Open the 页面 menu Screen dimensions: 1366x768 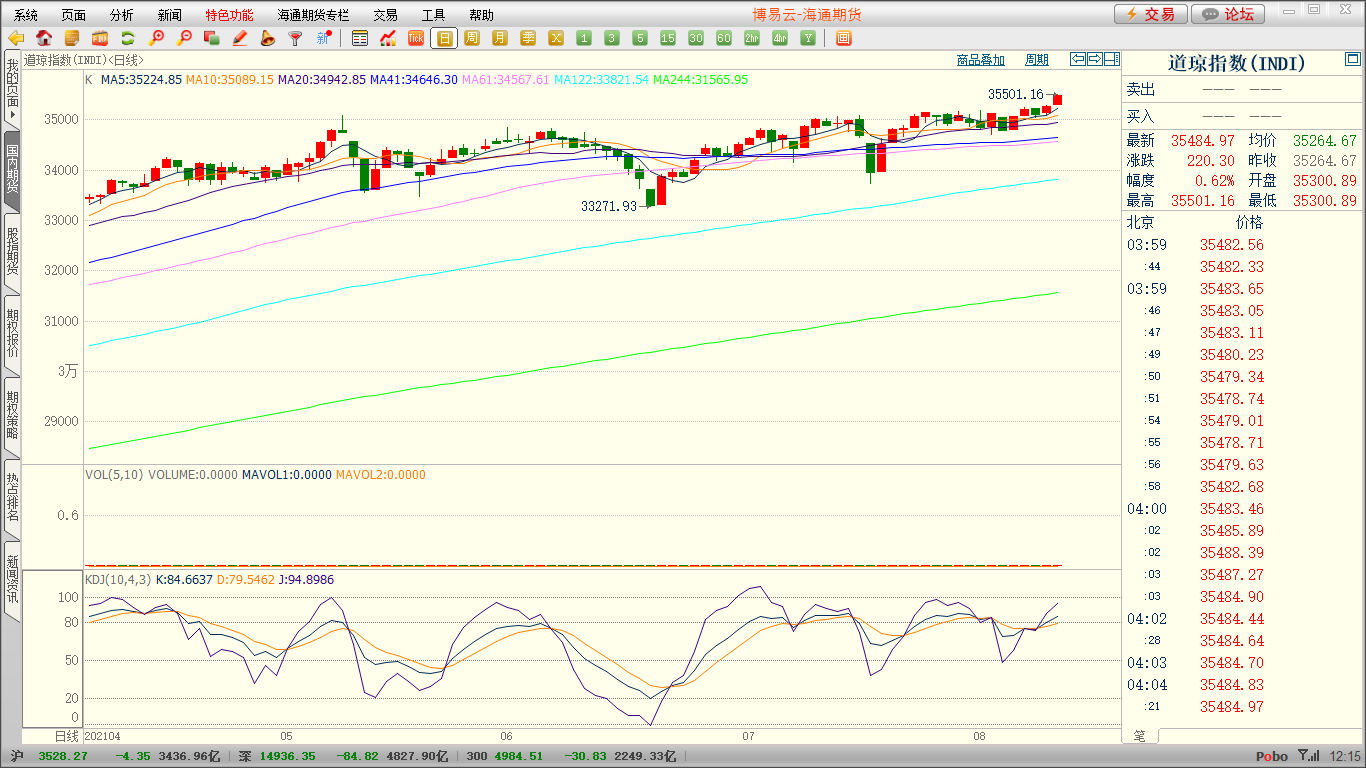73,15
